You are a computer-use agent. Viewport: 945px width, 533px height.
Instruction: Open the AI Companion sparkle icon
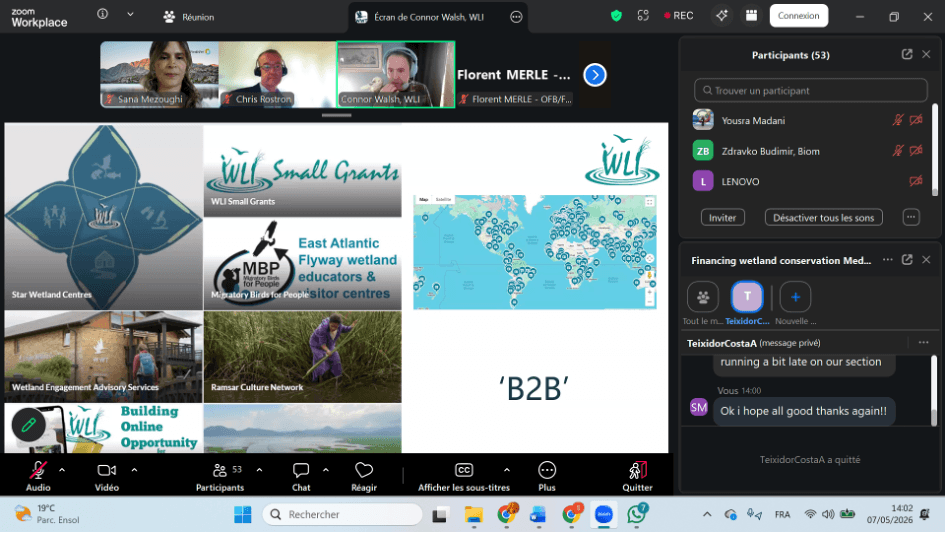click(x=721, y=16)
